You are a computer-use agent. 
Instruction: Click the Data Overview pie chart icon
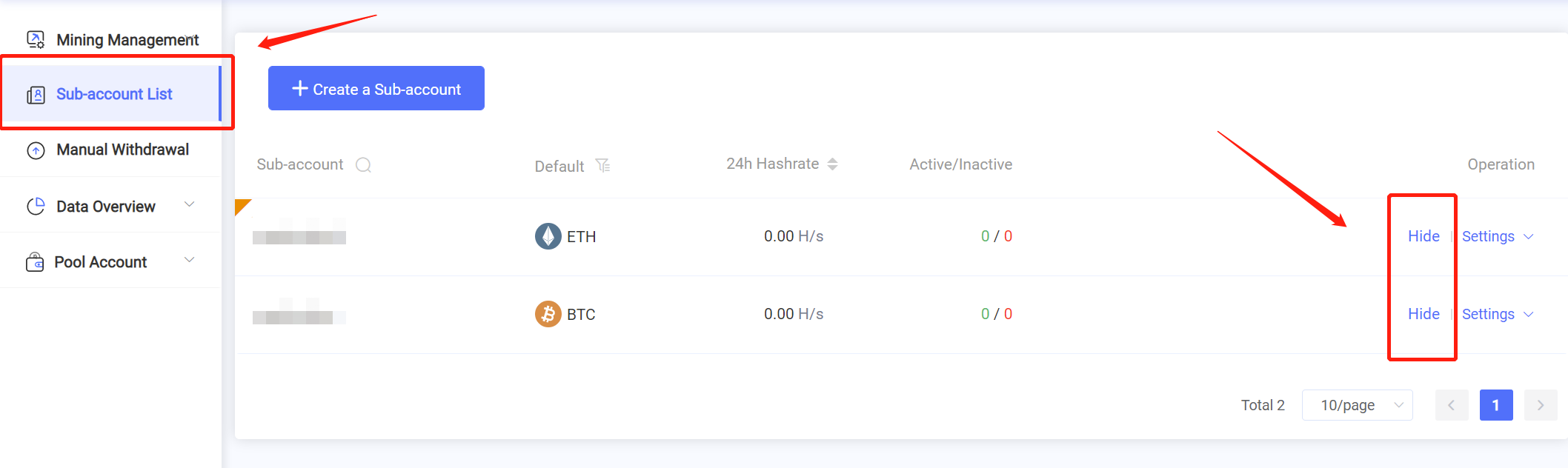click(36, 207)
